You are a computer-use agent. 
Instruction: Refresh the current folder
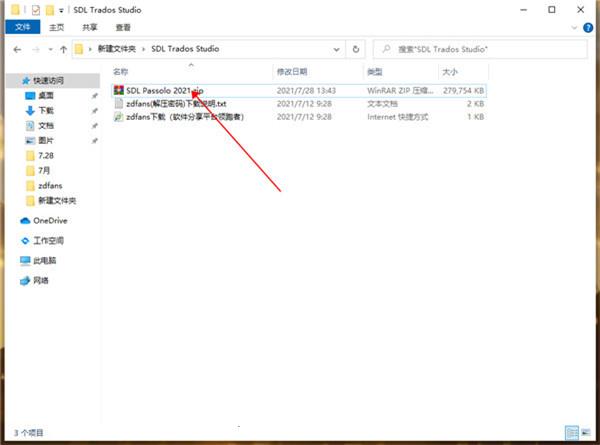click(356, 49)
